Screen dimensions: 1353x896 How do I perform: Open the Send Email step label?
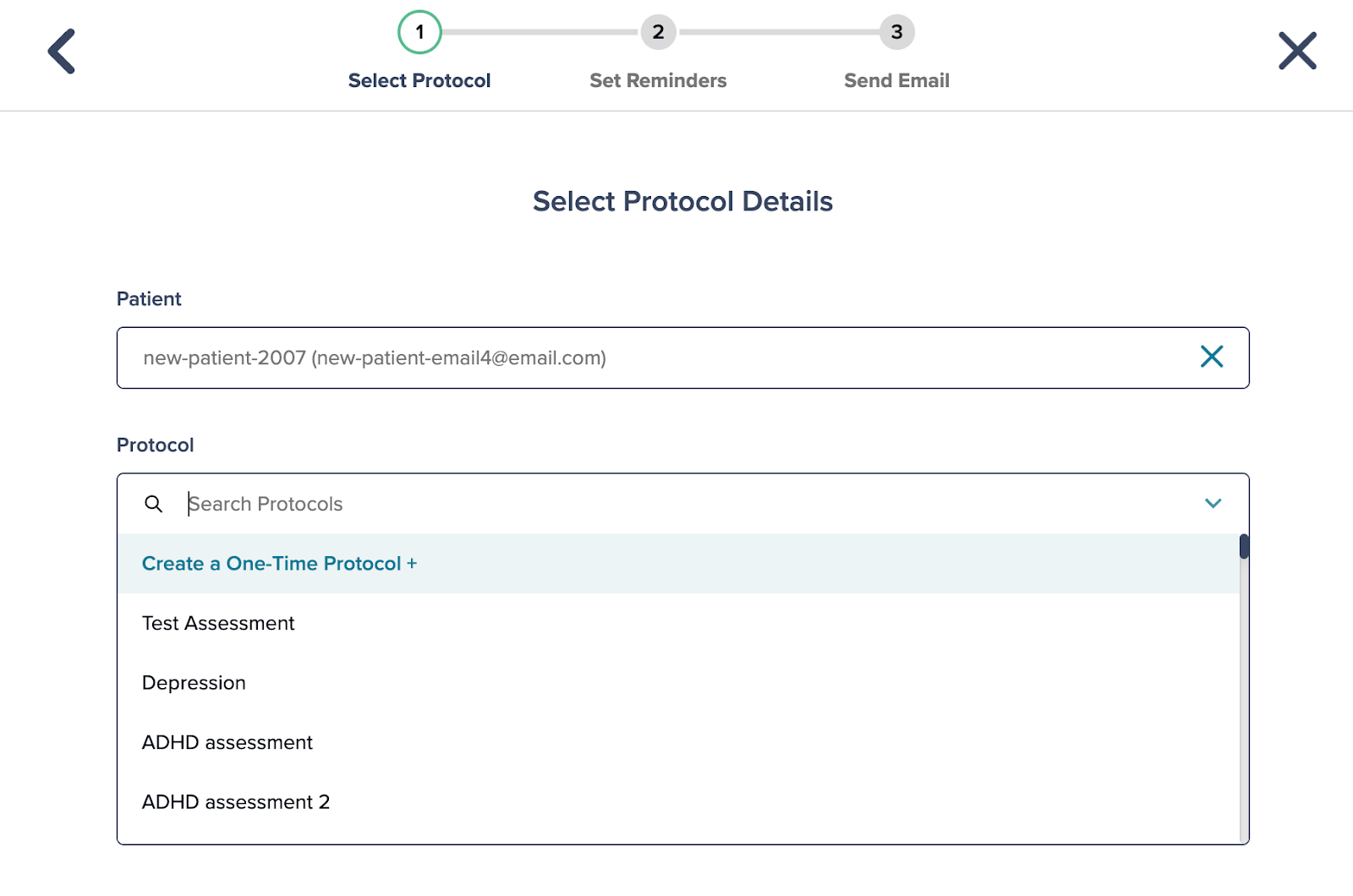(x=896, y=80)
